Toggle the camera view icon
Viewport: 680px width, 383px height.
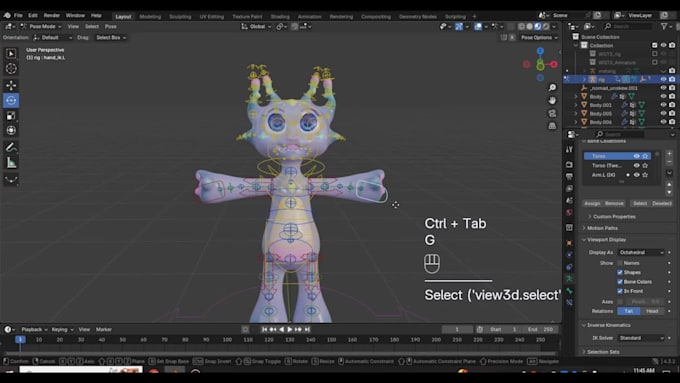(x=552, y=113)
